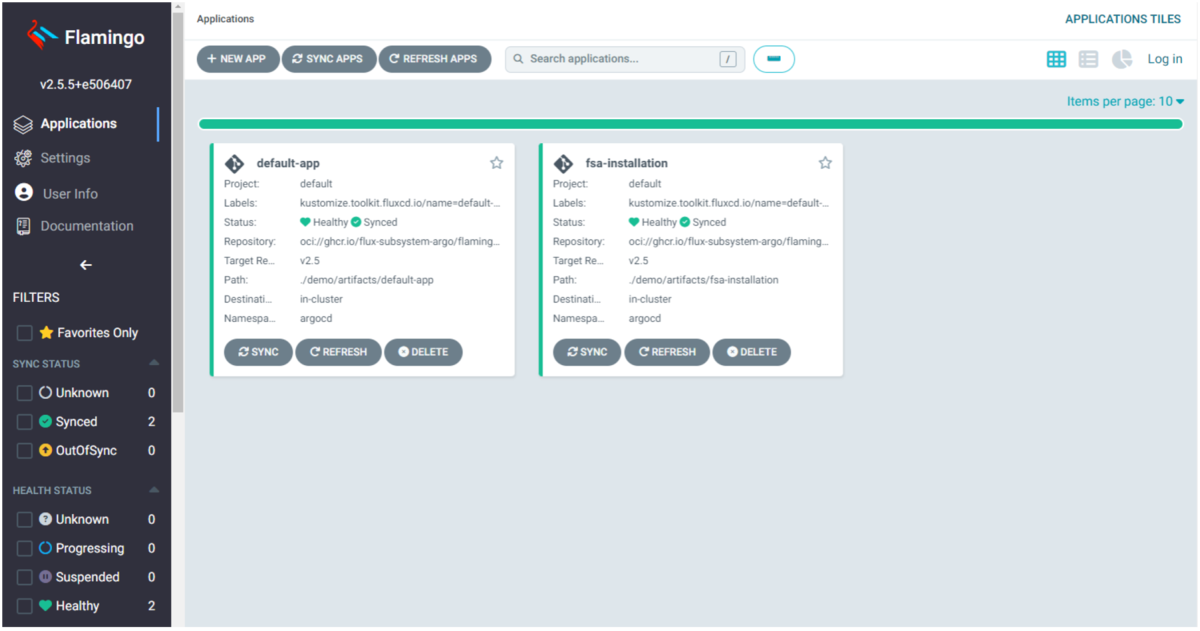Image resolution: width=1200 pixels, height=631 pixels.
Task: Open Applications in the sidebar
Action: tap(79, 124)
